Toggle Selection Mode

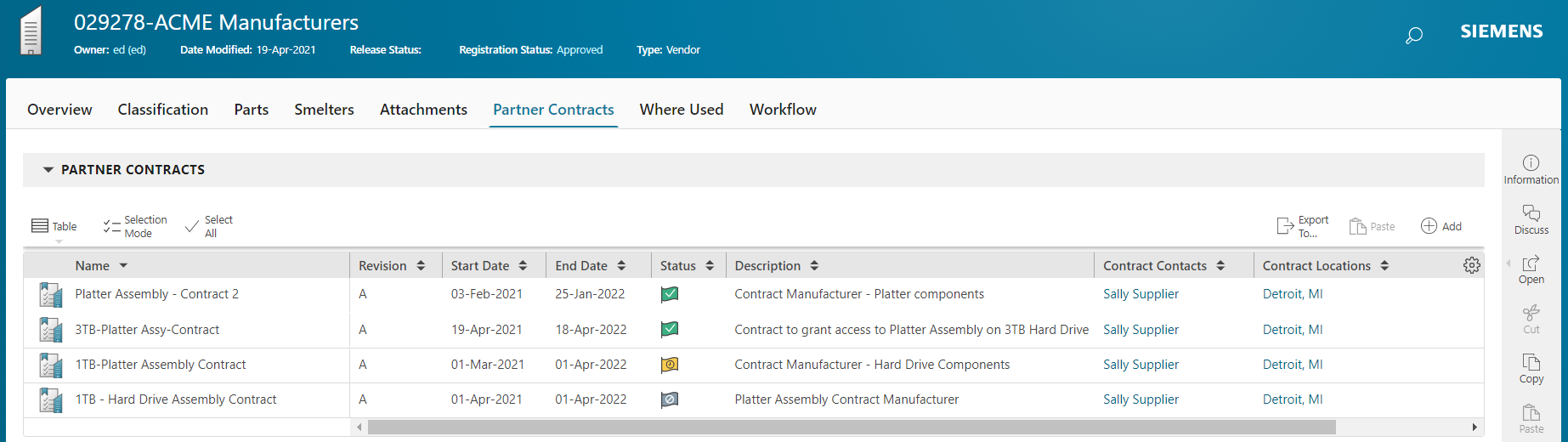click(111, 226)
